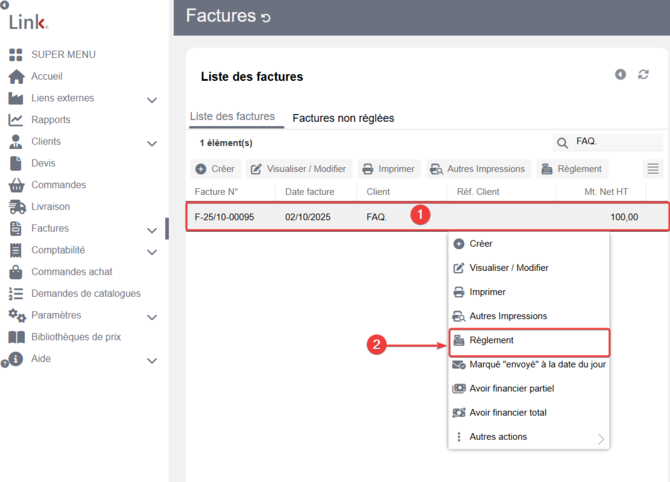This screenshot has width=670, height=482.
Task: Choose Visualiser / Modifier in context menu
Action: tap(529, 268)
